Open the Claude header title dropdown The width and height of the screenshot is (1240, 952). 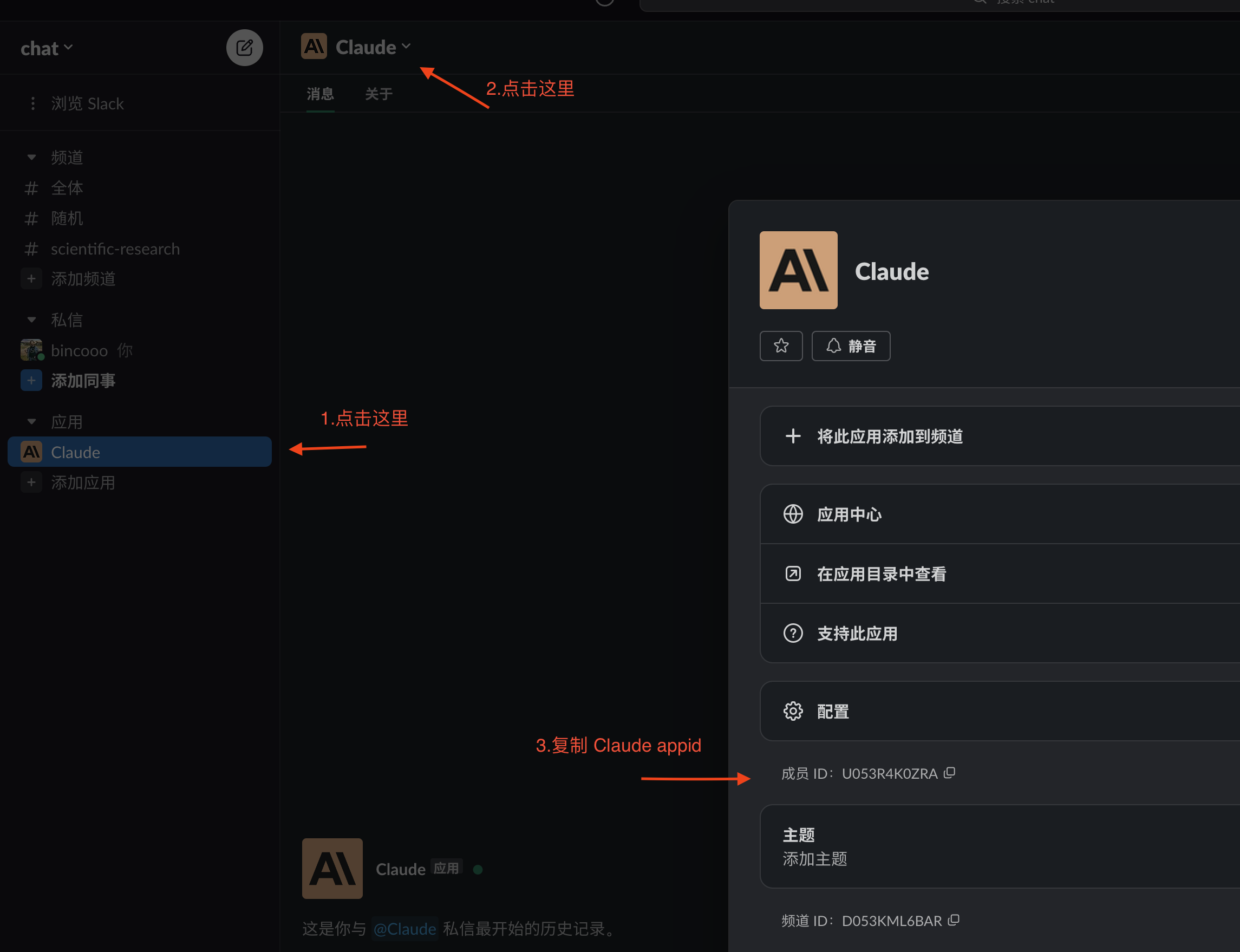tap(372, 47)
